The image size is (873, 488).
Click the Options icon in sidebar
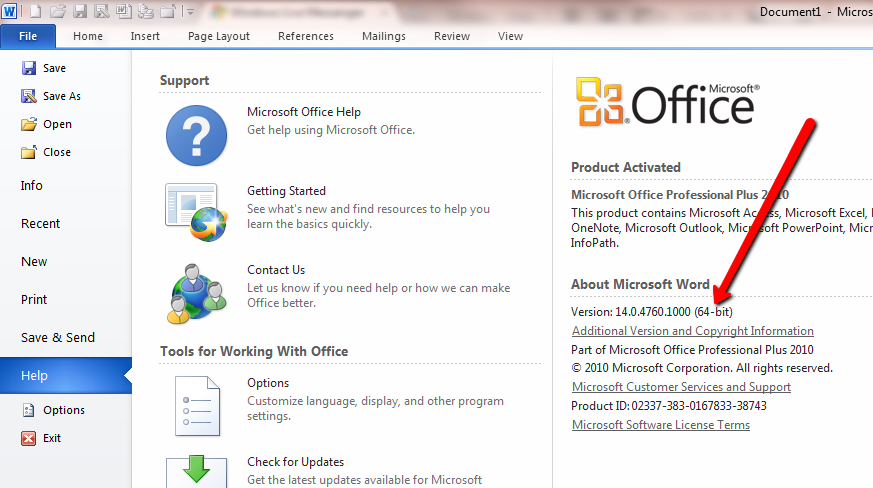coord(28,410)
